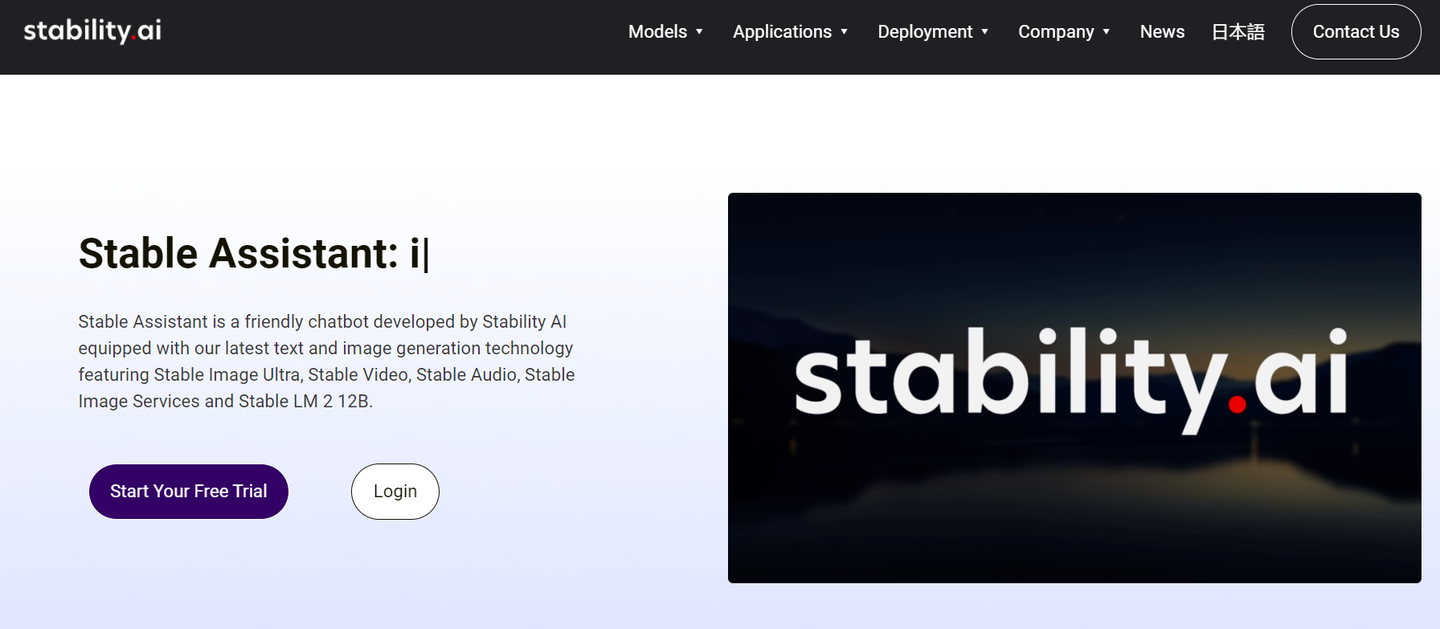Play the stability.ai video thumbnail
Screen dimensions: 1440x629
pyautogui.click(x=1074, y=388)
